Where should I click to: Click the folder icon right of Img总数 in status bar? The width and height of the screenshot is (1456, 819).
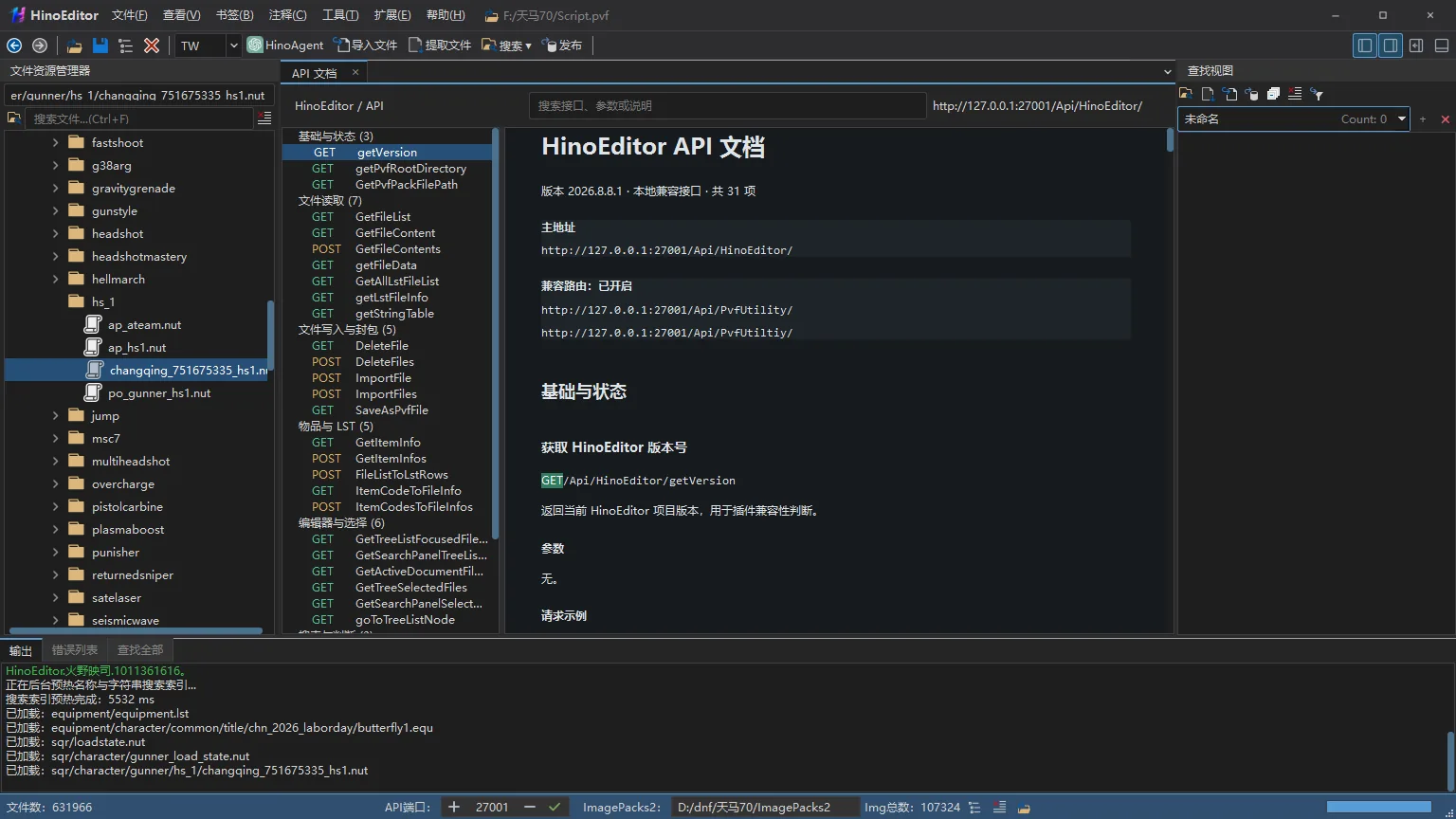point(1024,808)
